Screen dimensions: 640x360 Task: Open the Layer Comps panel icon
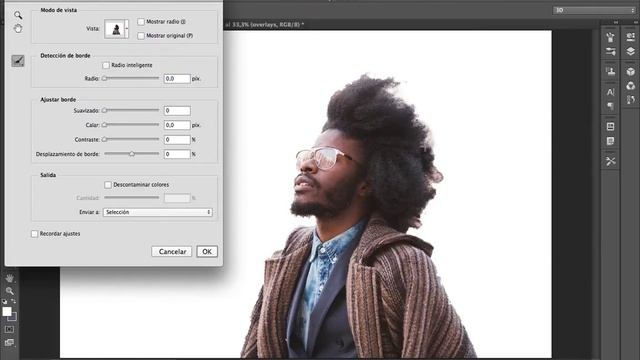[x=610, y=127]
